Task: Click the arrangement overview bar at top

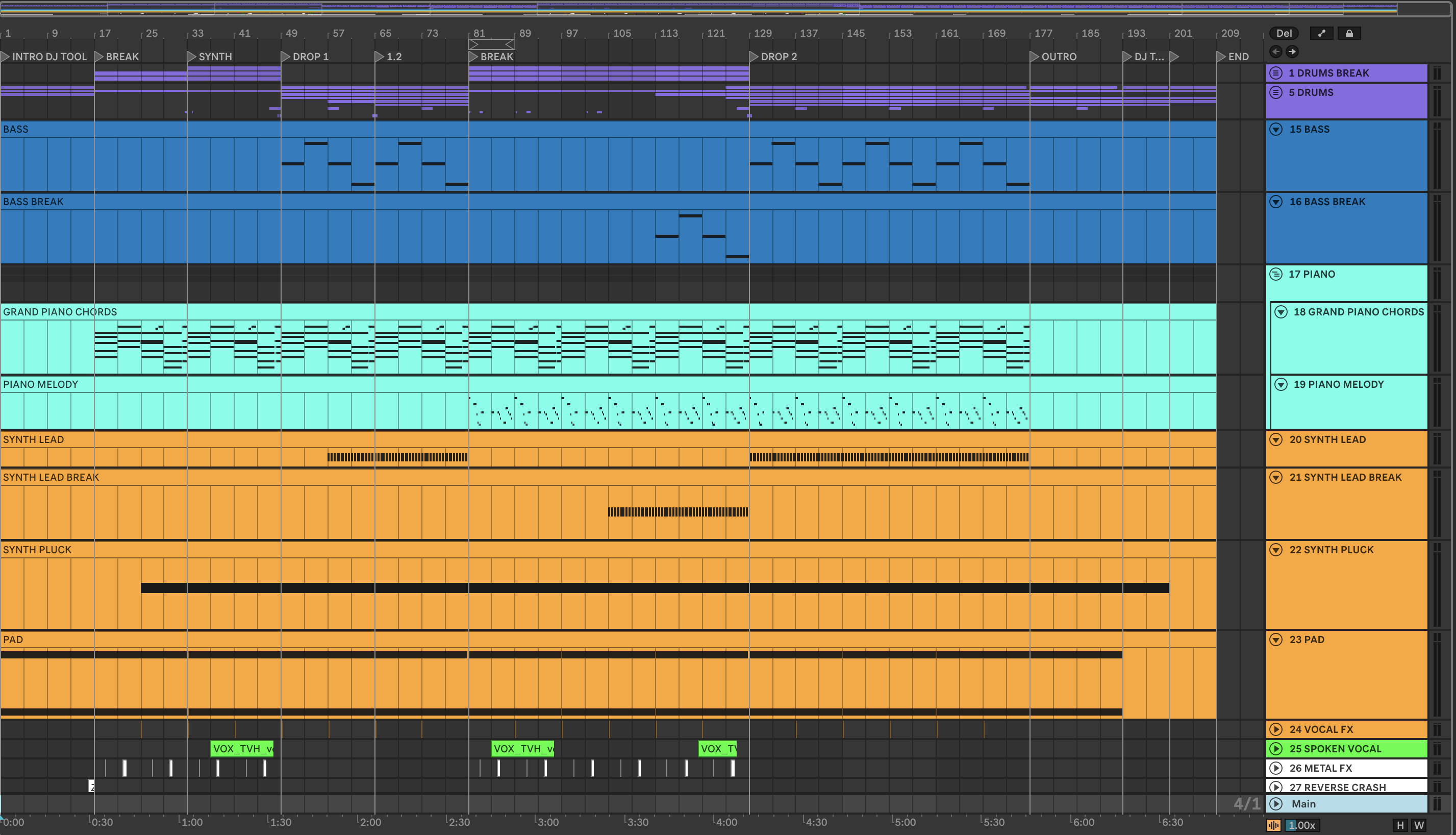Action: click(727, 9)
